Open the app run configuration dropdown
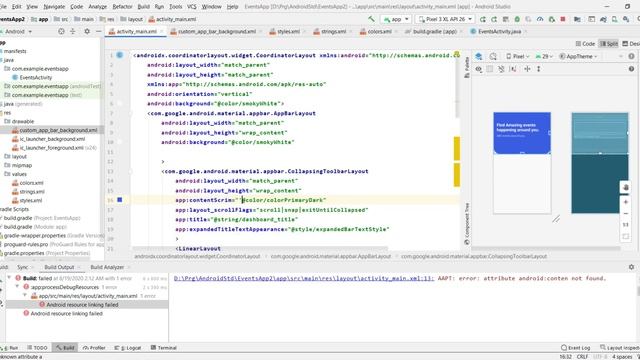The width and height of the screenshot is (640, 360). (x=396, y=19)
